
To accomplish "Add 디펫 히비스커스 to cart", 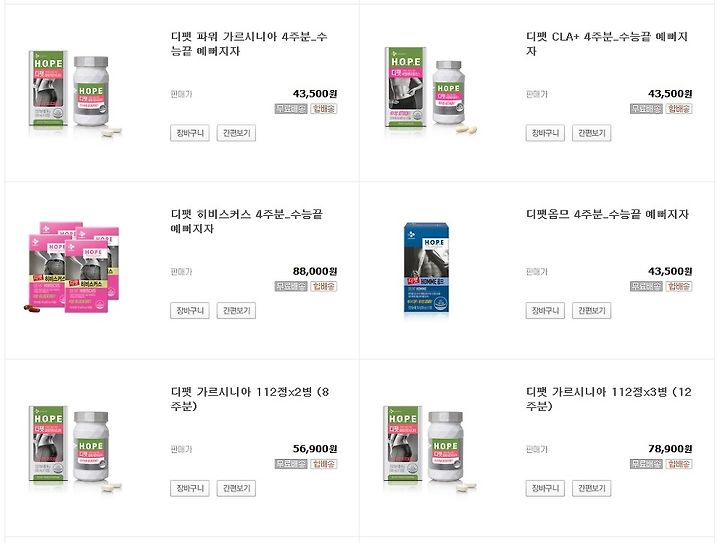I will 190,311.
